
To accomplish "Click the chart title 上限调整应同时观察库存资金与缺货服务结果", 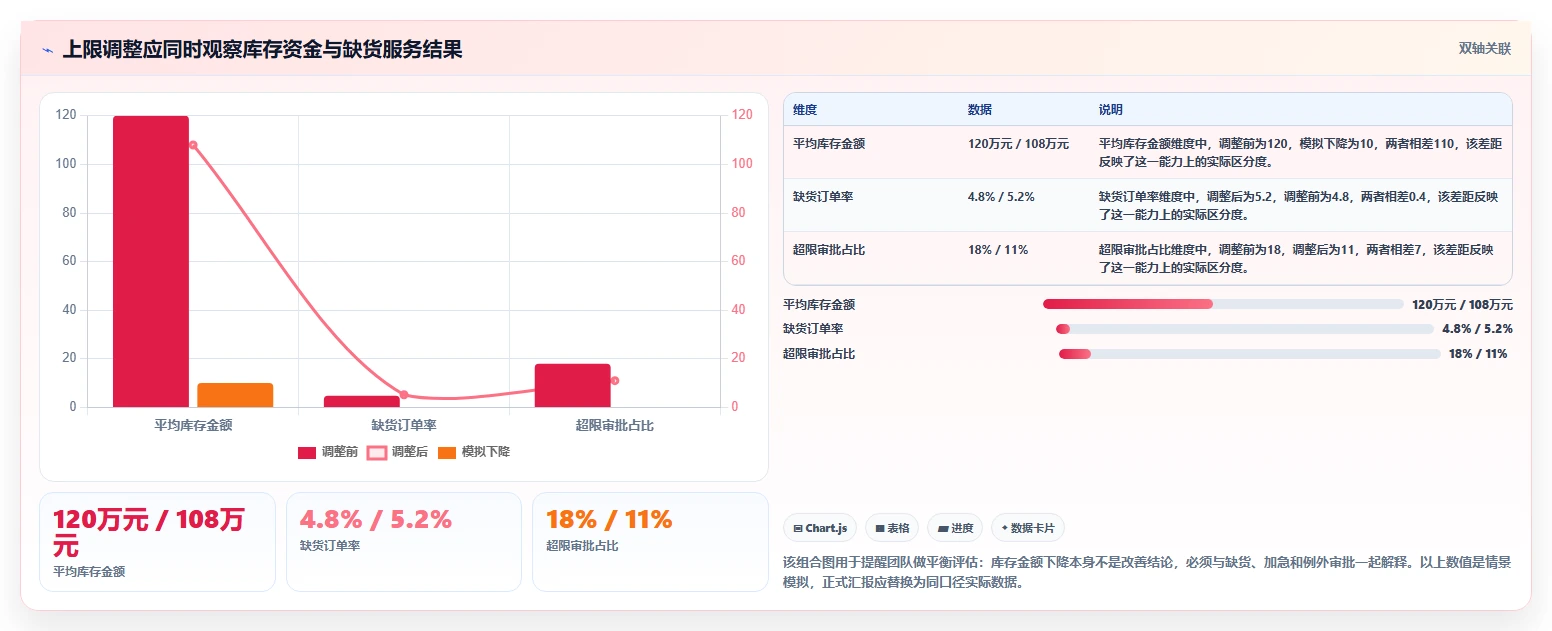I will (263, 50).
